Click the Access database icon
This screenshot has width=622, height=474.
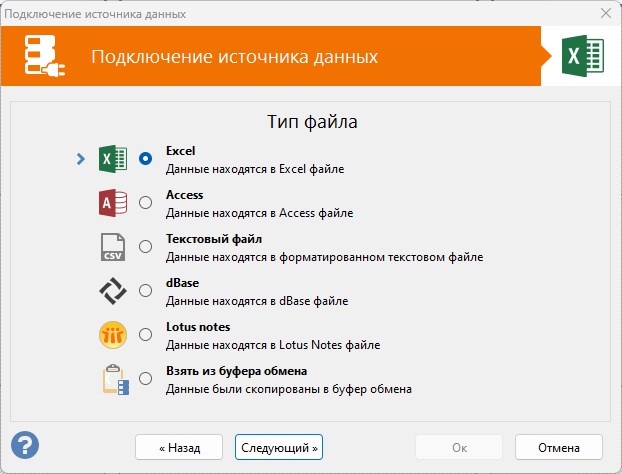tap(113, 203)
